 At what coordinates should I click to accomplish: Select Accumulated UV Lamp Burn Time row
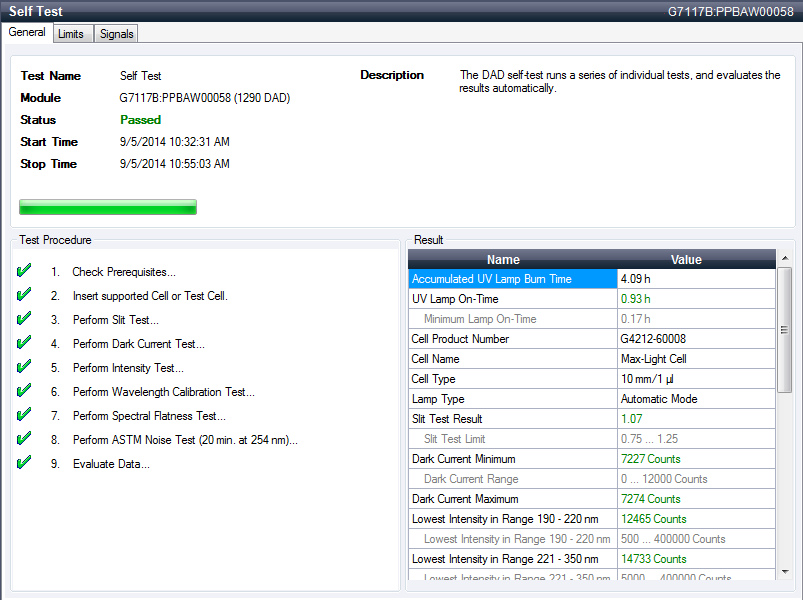512,279
